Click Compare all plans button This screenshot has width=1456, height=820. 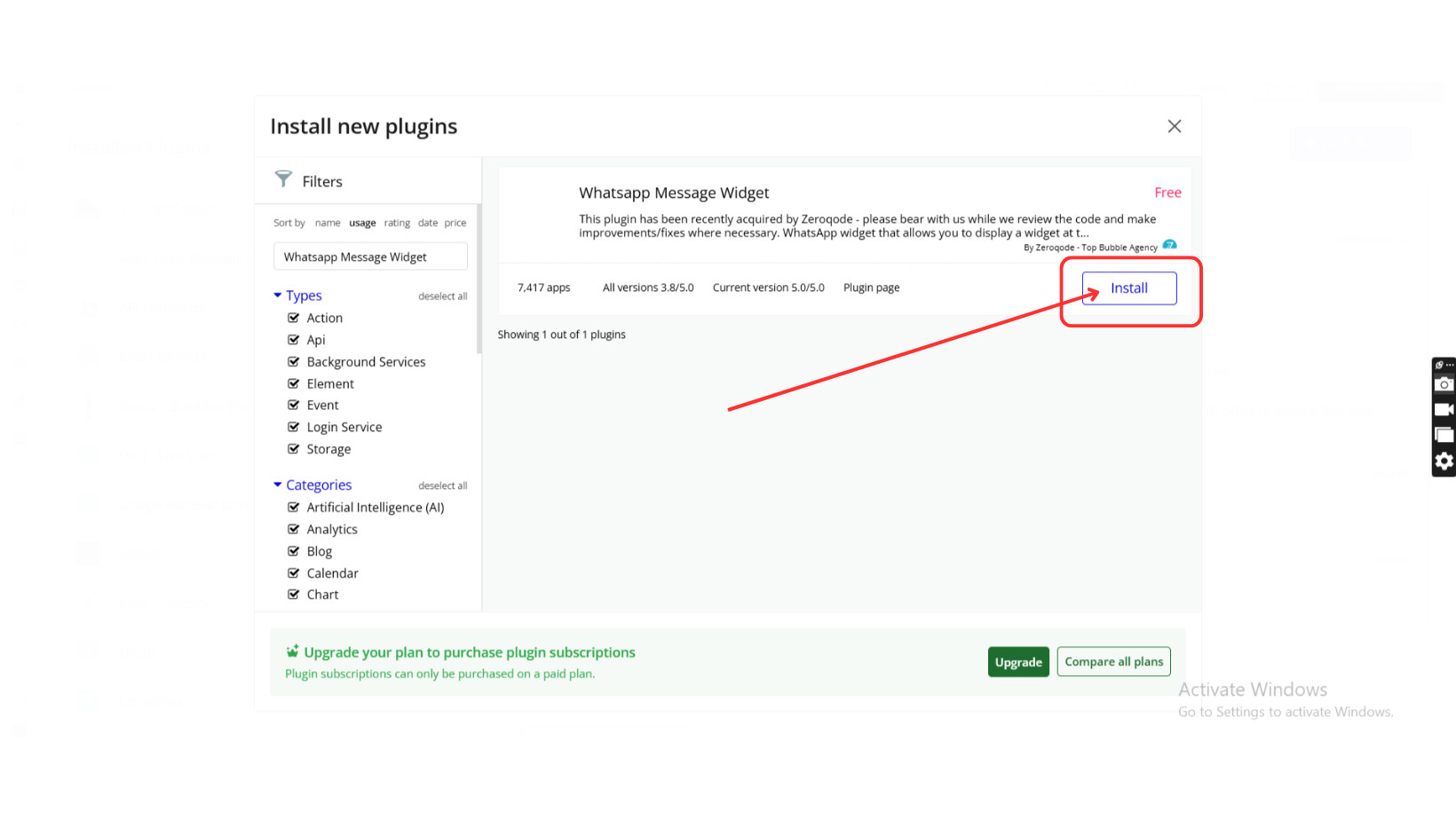(1114, 662)
